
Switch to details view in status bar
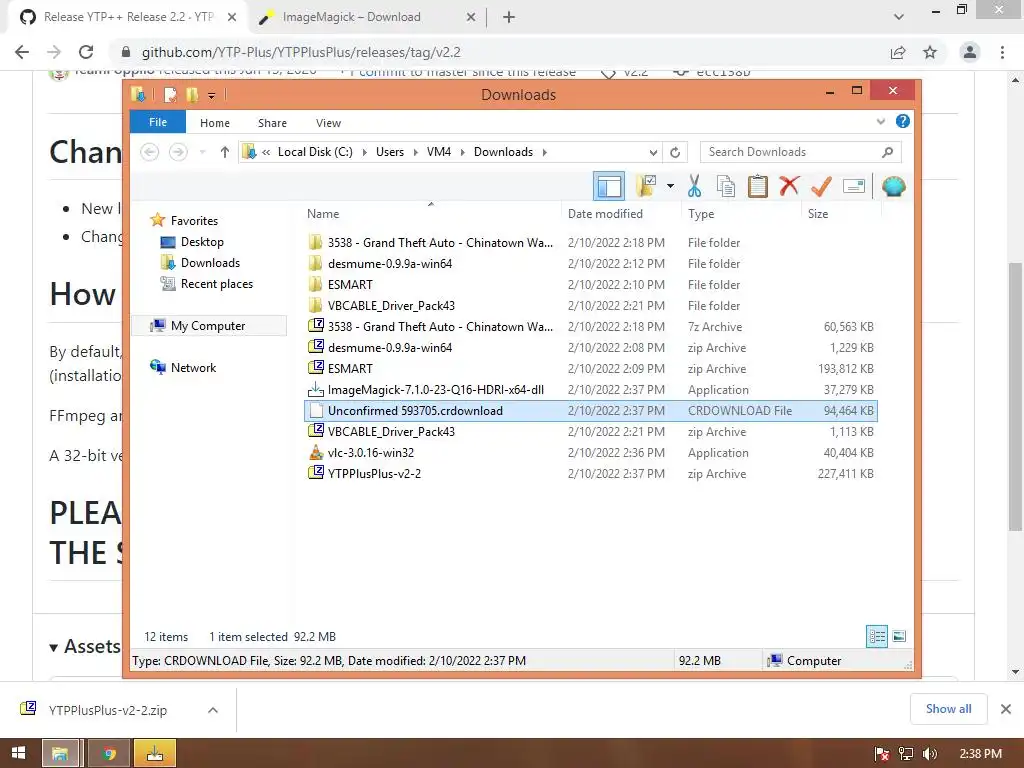(876, 636)
